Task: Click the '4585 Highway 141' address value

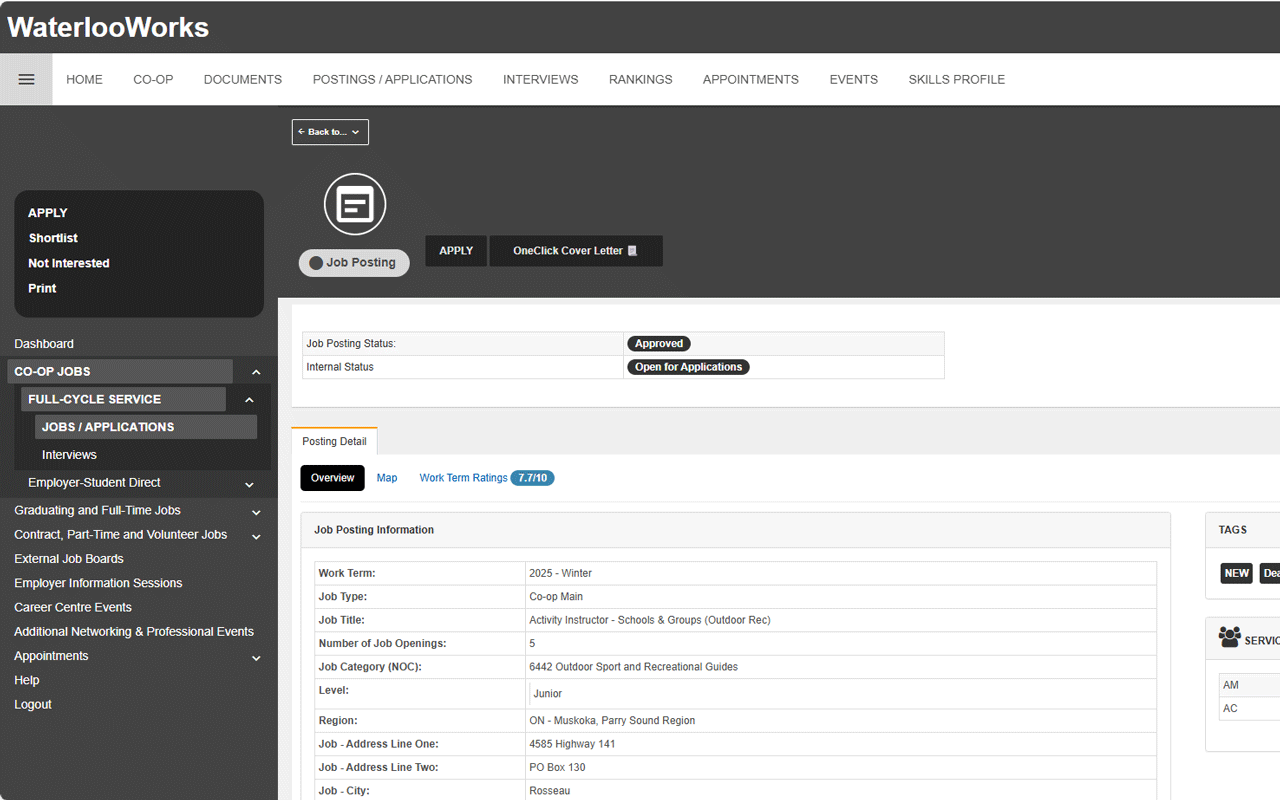Action: pyautogui.click(x=572, y=744)
